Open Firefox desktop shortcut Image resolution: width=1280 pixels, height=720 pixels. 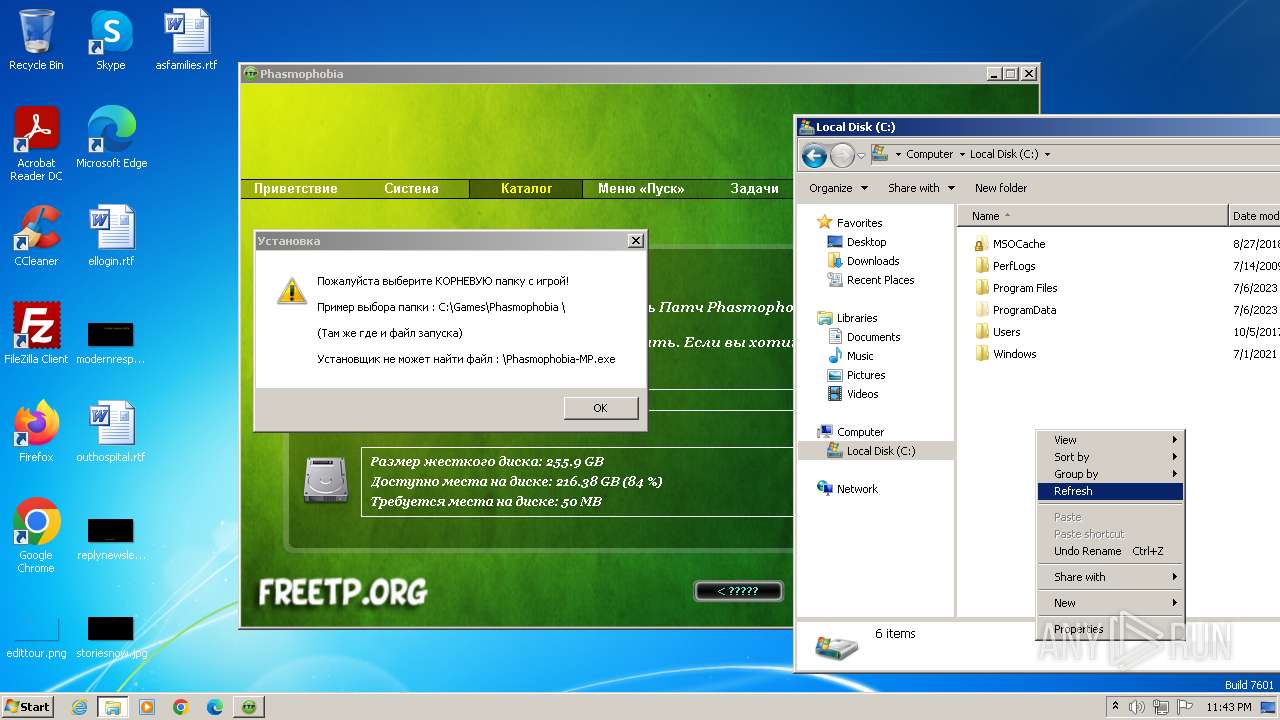[36, 431]
